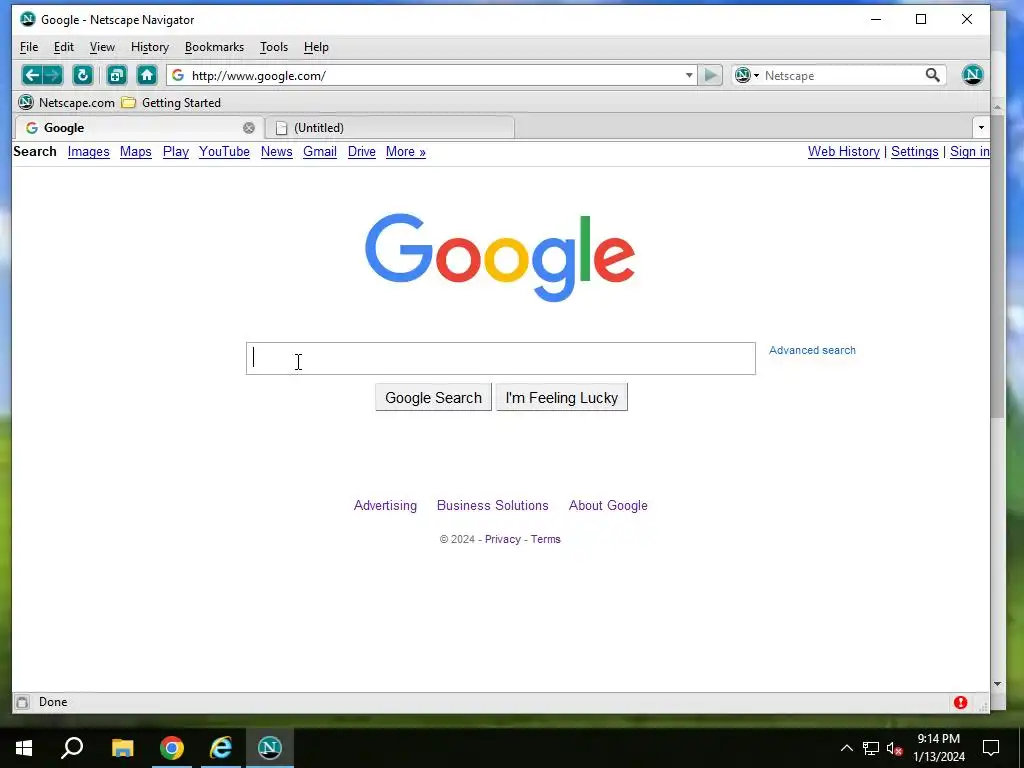Switch to the (Untitled) tab
Viewport: 1024px width, 768px height.
390,128
